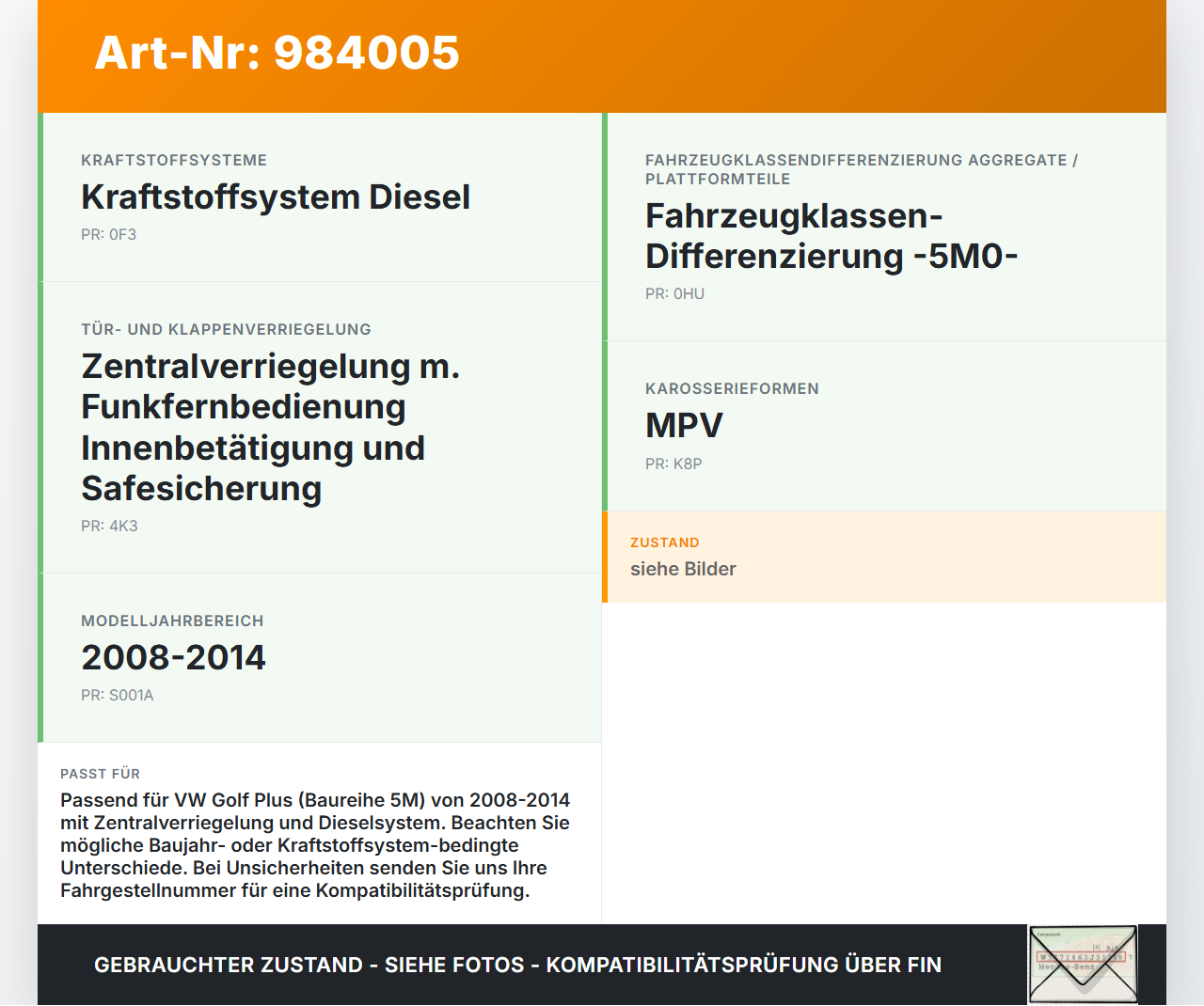Click the envelope icon showing the Fahrgestellnummer
Screen dimensions: 1204x1006
pyautogui.click(x=1082, y=964)
